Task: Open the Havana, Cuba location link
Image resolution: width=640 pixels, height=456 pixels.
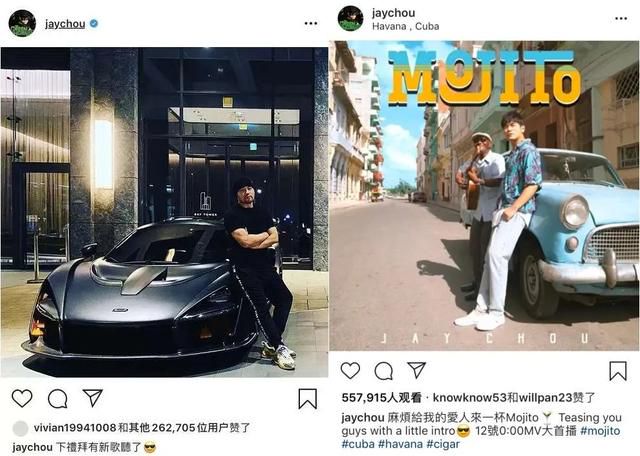Action: tap(406, 27)
